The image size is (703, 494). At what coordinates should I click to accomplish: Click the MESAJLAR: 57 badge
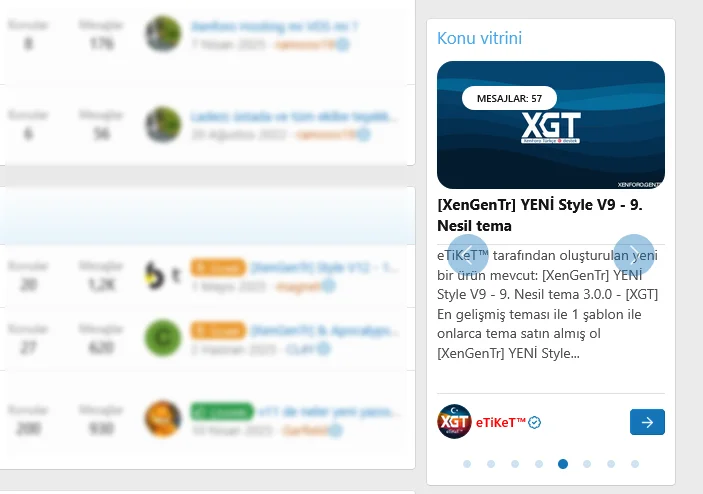pyautogui.click(x=509, y=98)
